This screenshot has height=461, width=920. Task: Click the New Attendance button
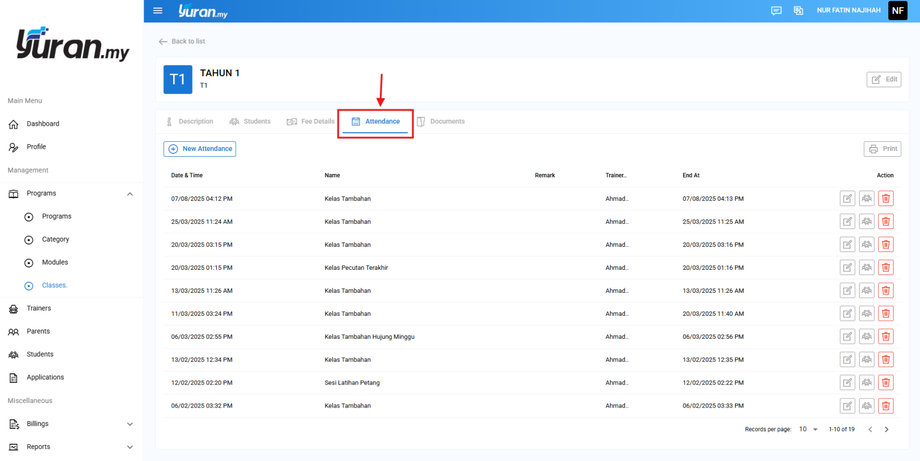[200, 149]
